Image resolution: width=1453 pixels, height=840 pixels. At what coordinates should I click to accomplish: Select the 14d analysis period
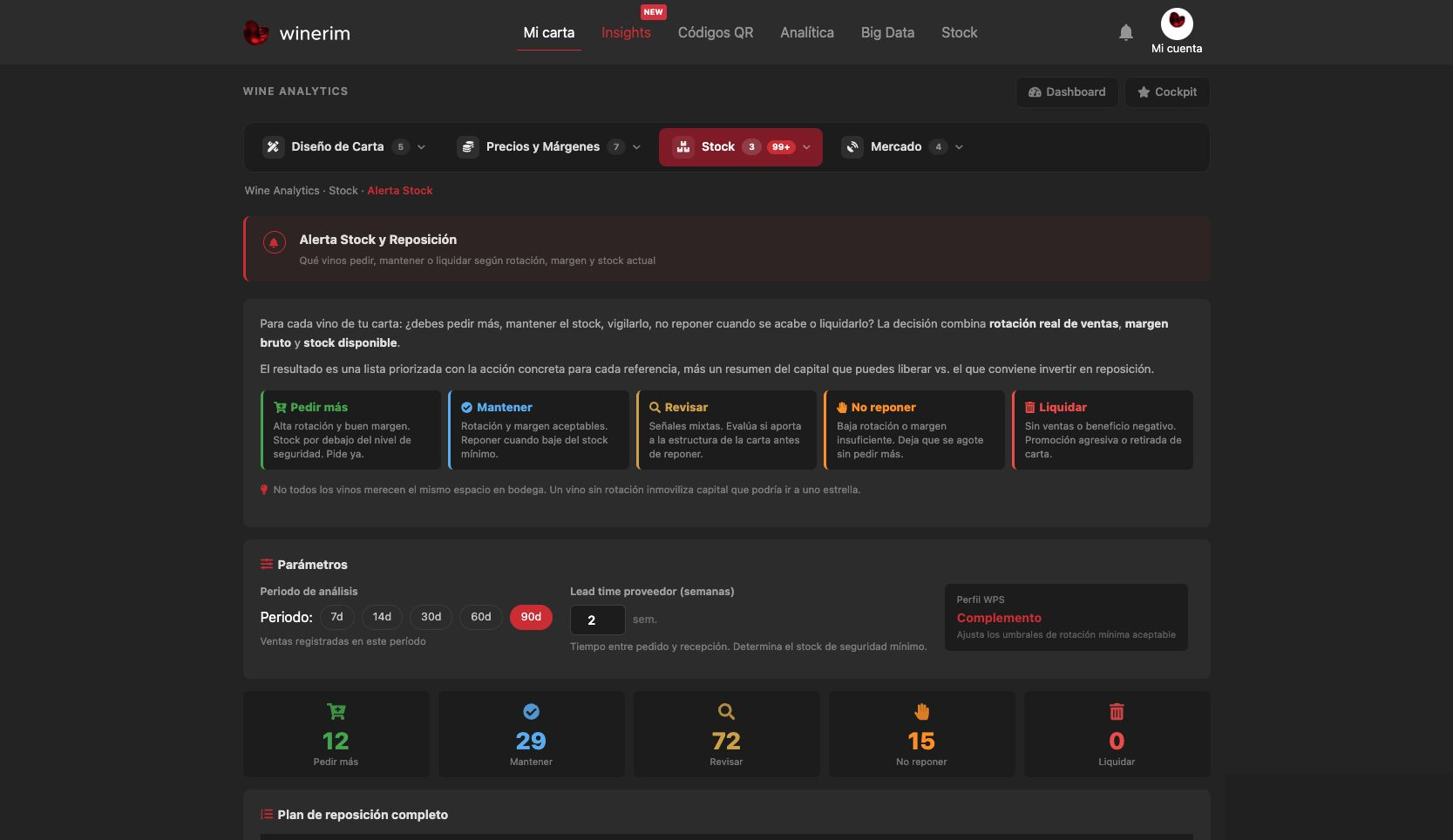pos(382,617)
